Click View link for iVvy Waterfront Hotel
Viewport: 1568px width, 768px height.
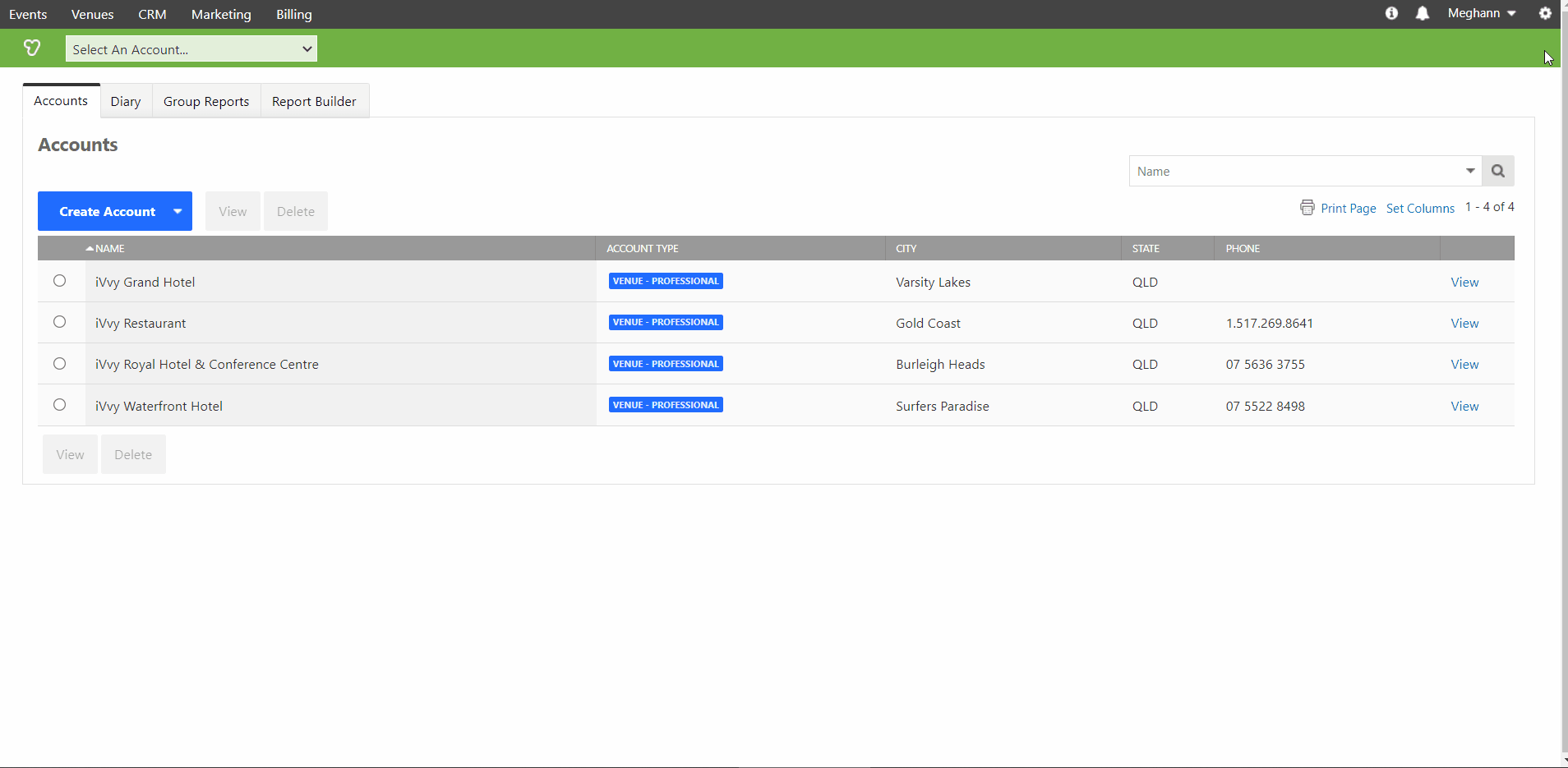coord(1464,406)
